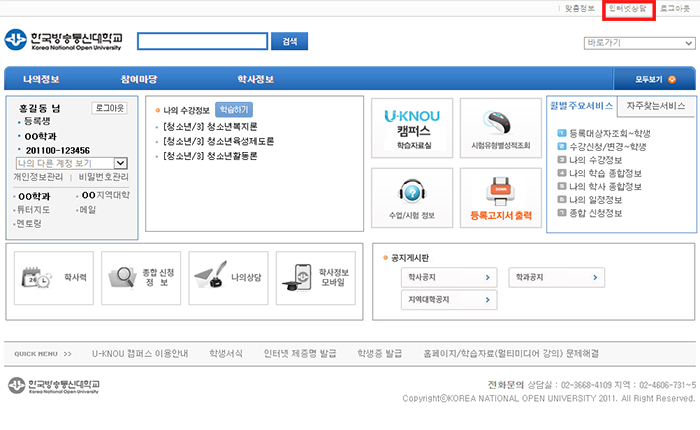The image size is (700, 430).
Task: Click the search text input field
Action: coord(202,42)
